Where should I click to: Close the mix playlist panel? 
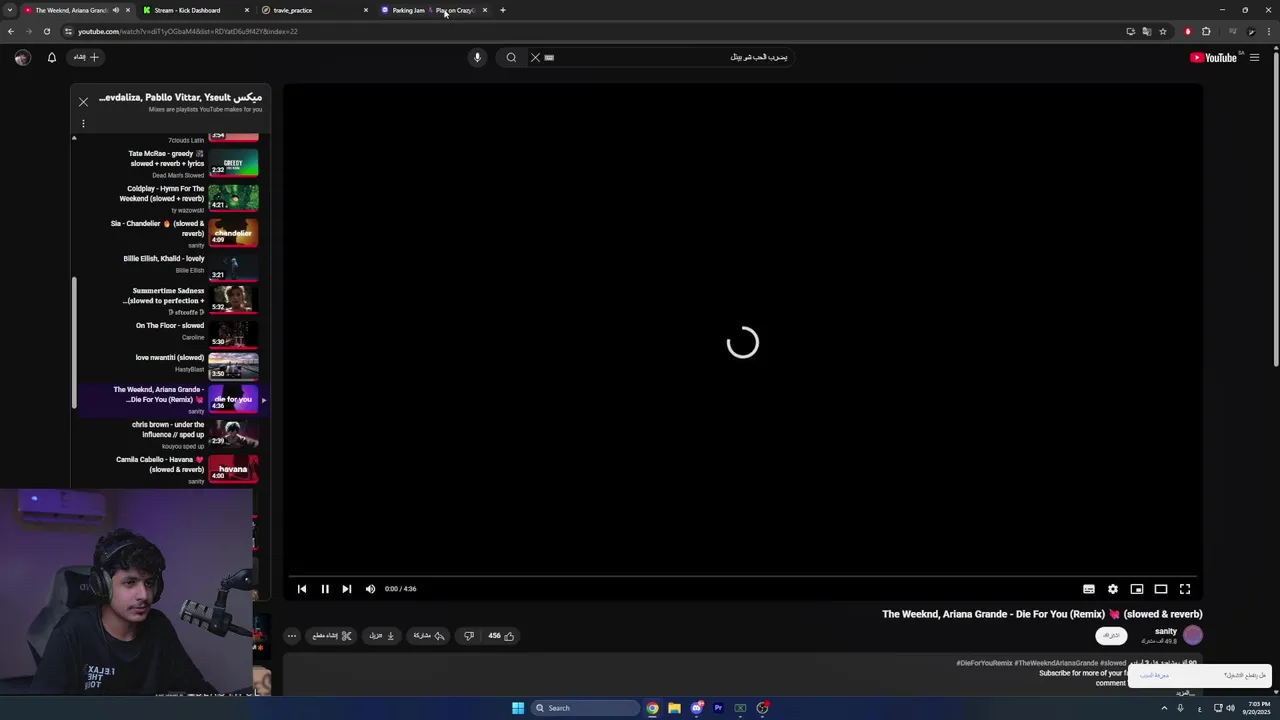pos(83,102)
